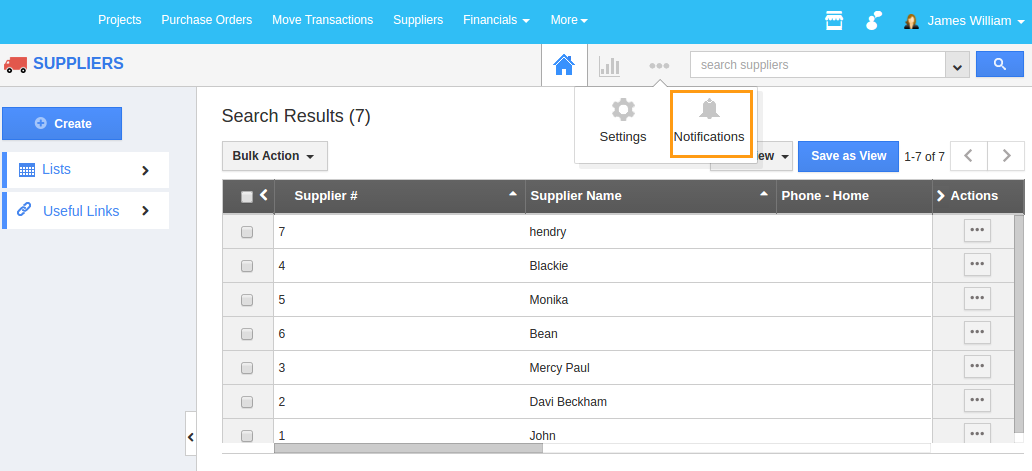Click into the search suppliers field
Viewport: 1032px width, 471px height.
(817, 65)
